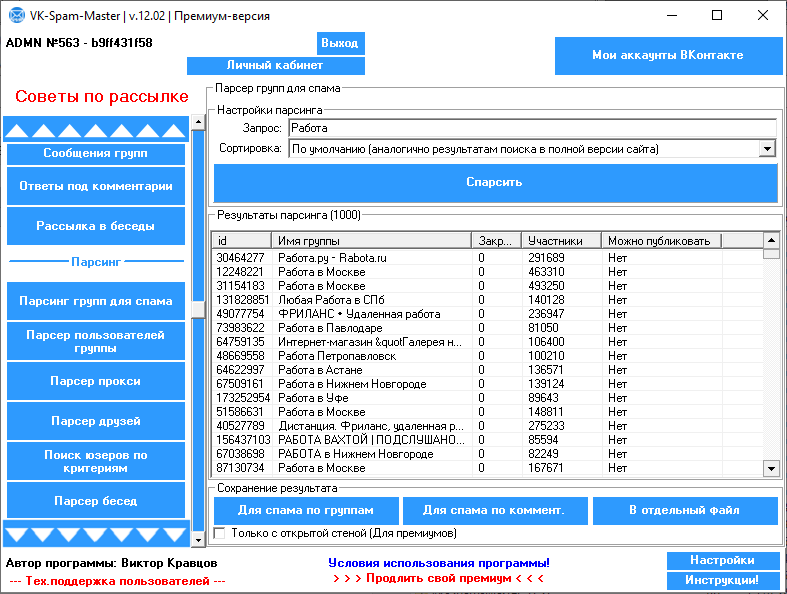Open 'Парсер прокси' sidebar item
The width and height of the screenshot is (787, 594).
96,381
